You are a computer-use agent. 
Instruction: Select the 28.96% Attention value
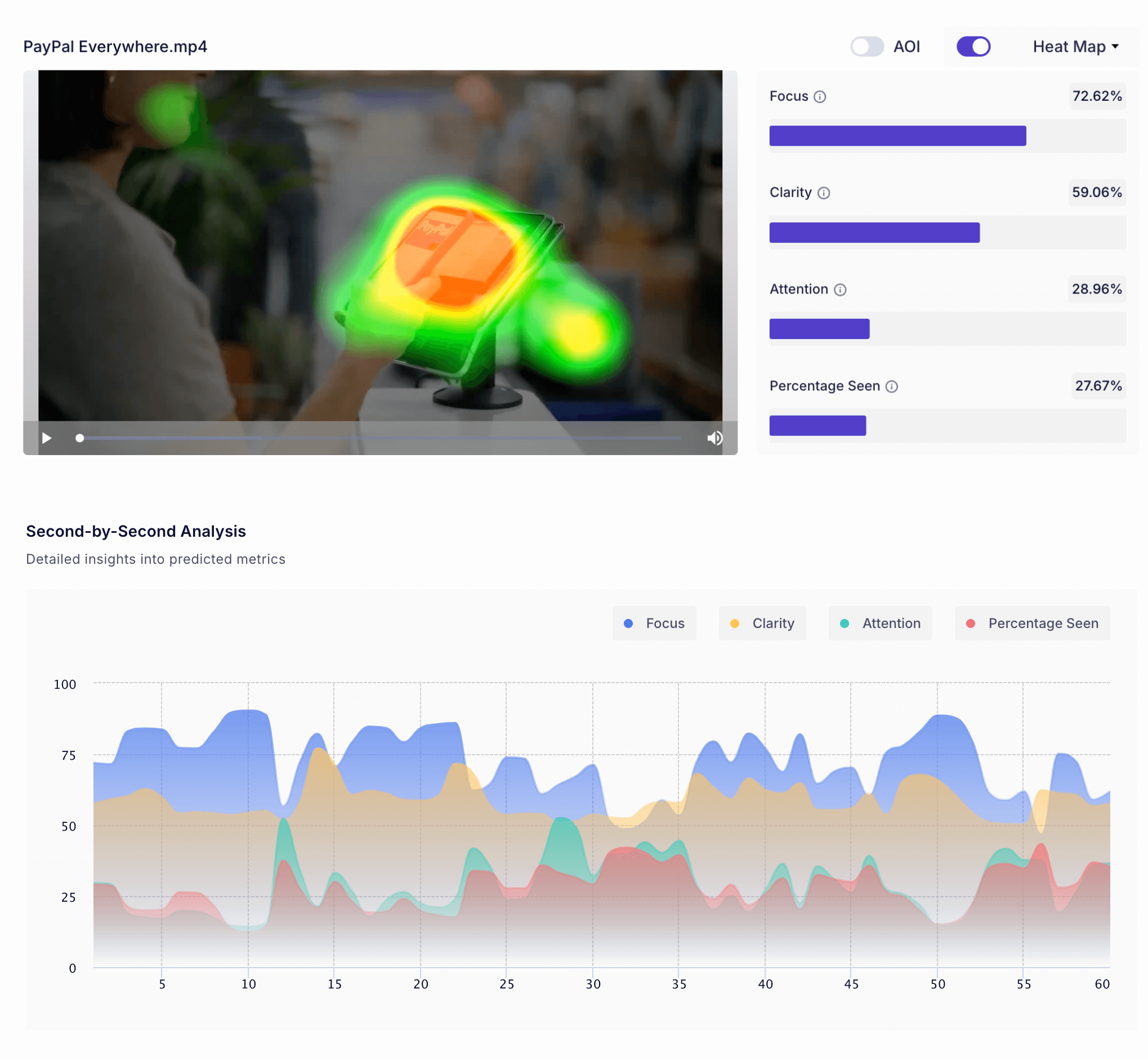(x=1097, y=290)
